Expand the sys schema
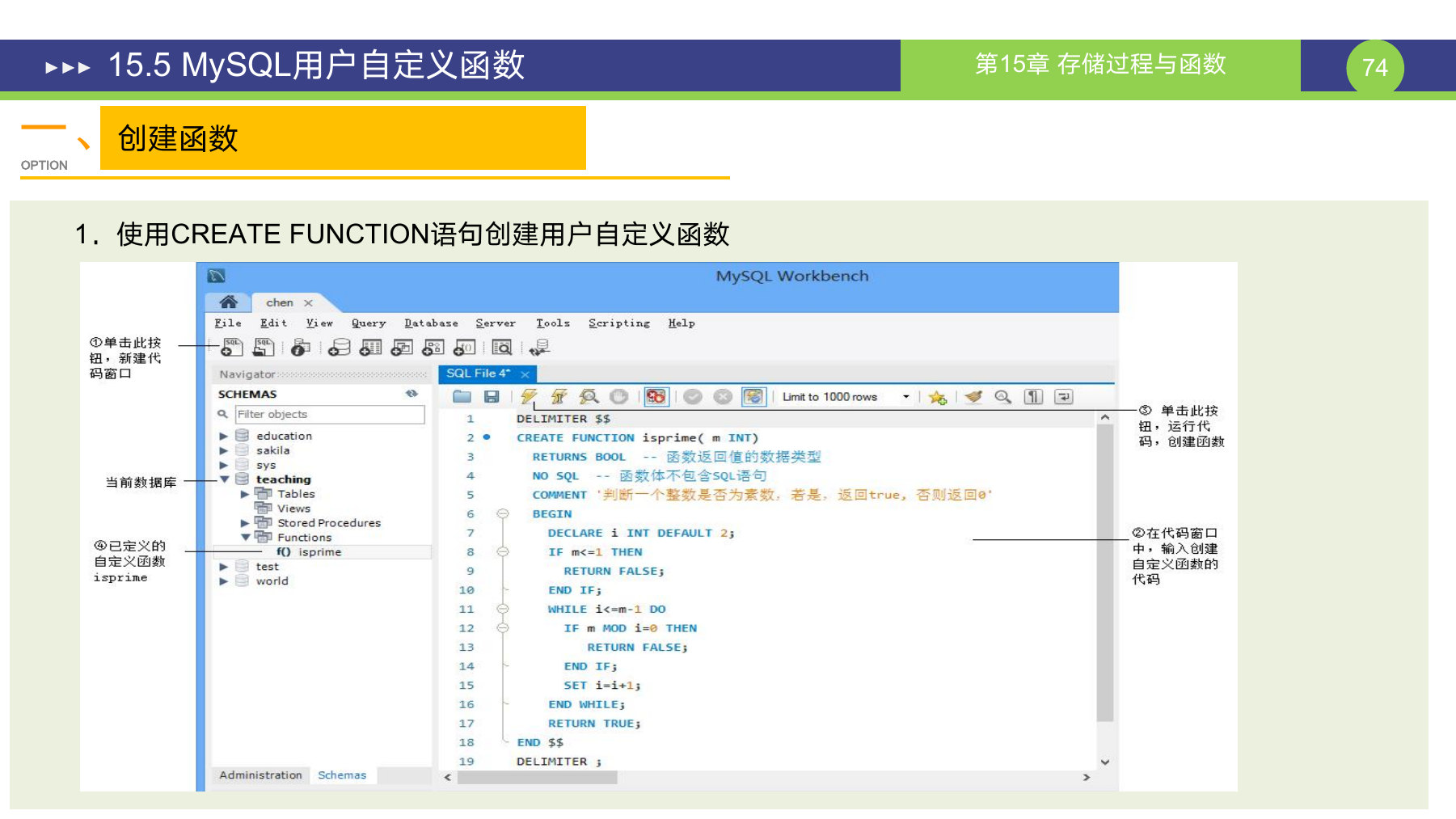 tap(224, 465)
